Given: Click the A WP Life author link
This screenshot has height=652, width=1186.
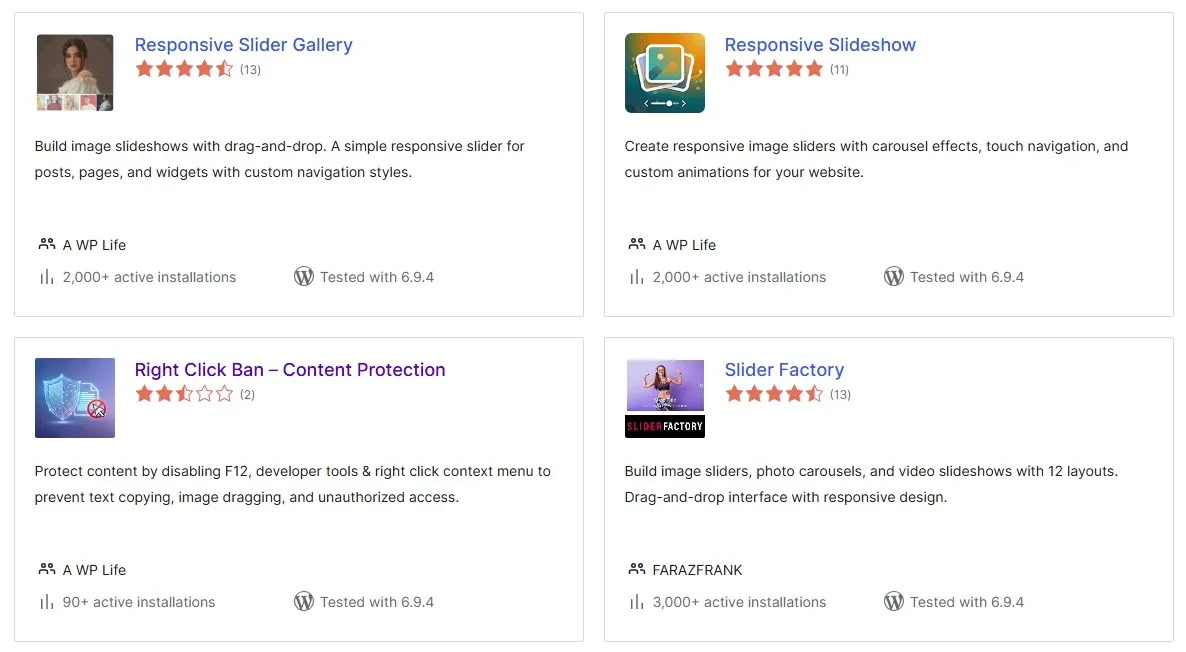Looking at the screenshot, I should (x=94, y=244).
